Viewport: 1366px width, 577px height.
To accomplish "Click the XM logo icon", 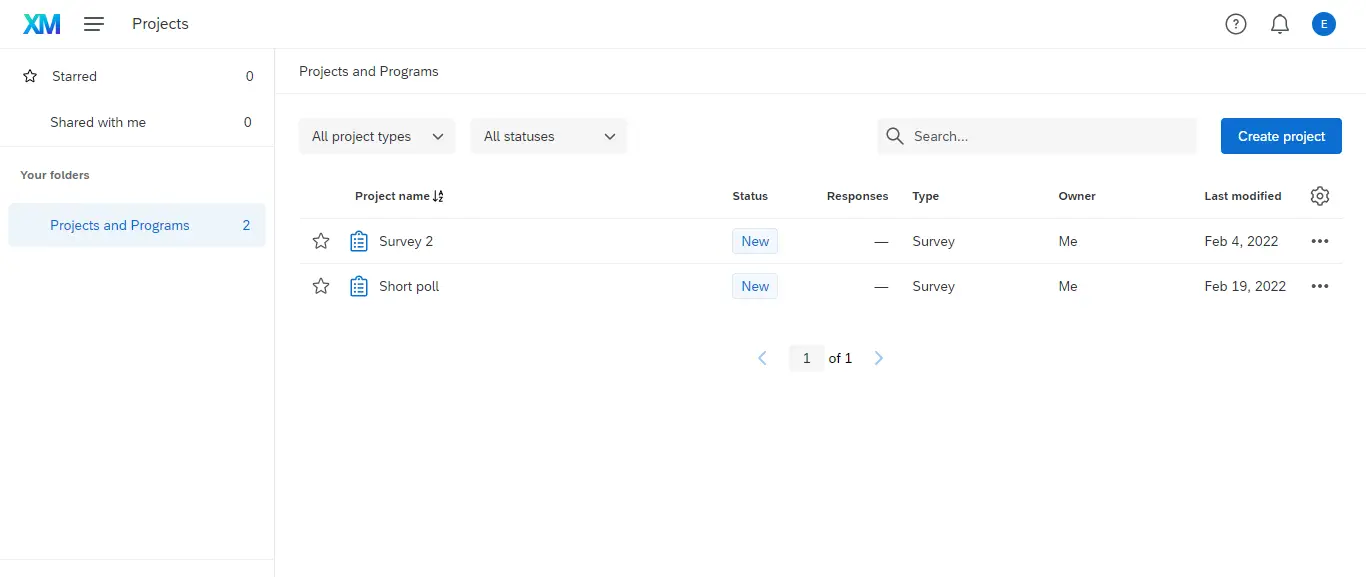I will click(x=42, y=24).
